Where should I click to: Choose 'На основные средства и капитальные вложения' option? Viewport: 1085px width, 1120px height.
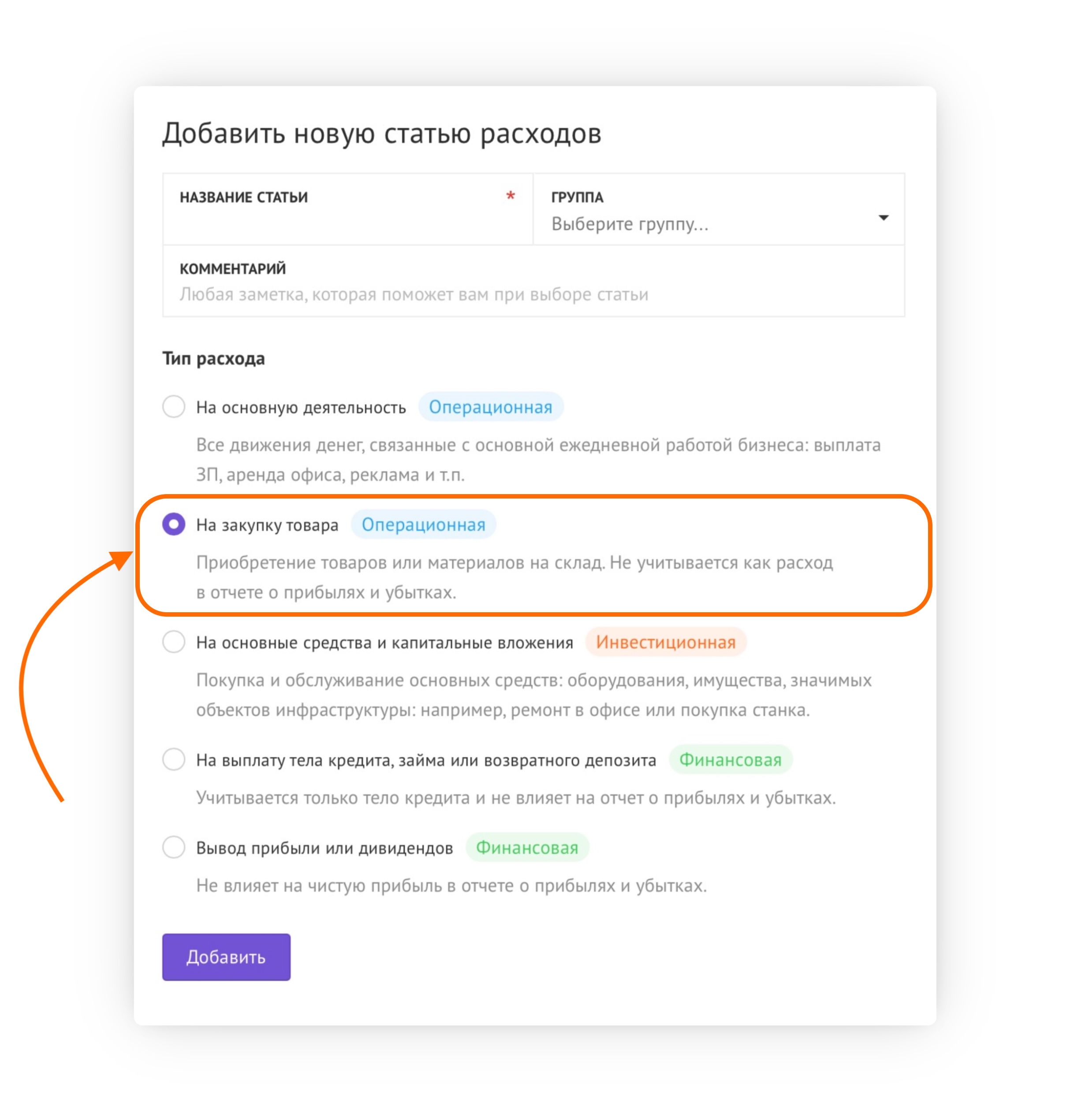click(x=174, y=642)
